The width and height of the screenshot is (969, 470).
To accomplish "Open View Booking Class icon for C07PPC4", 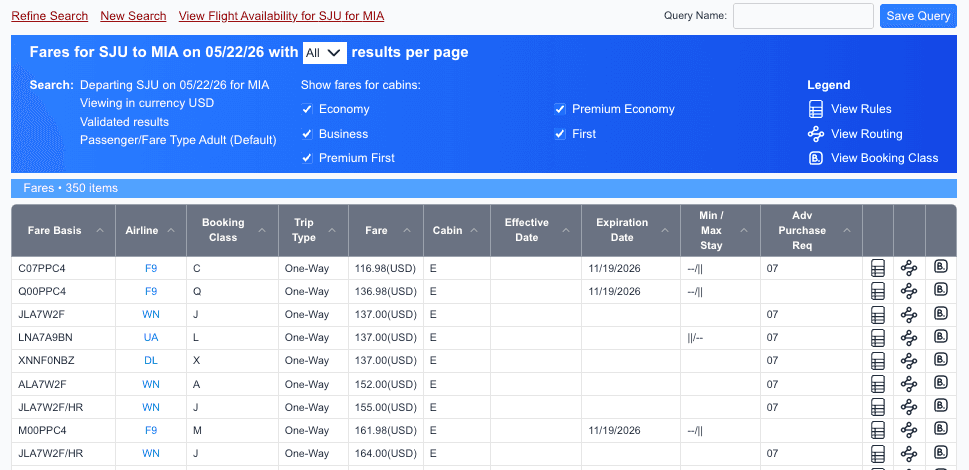I will (941, 266).
